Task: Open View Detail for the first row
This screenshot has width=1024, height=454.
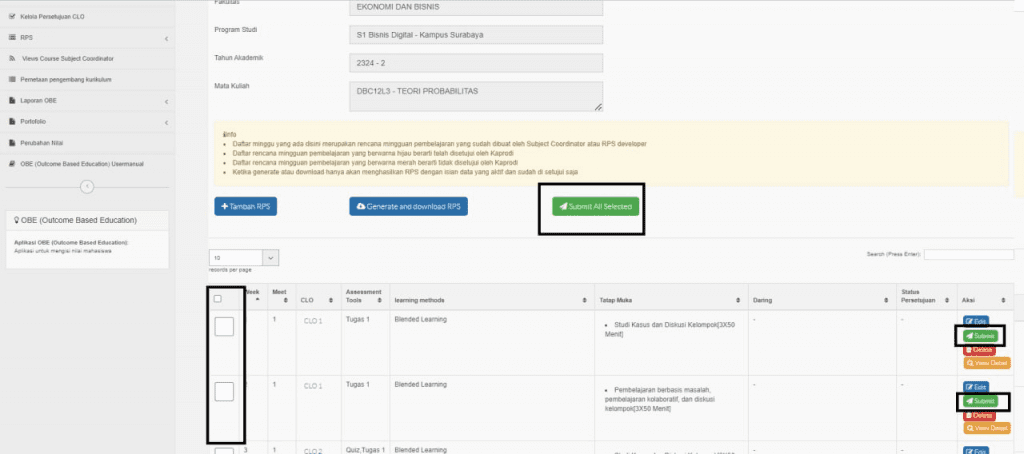Action: (x=987, y=363)
